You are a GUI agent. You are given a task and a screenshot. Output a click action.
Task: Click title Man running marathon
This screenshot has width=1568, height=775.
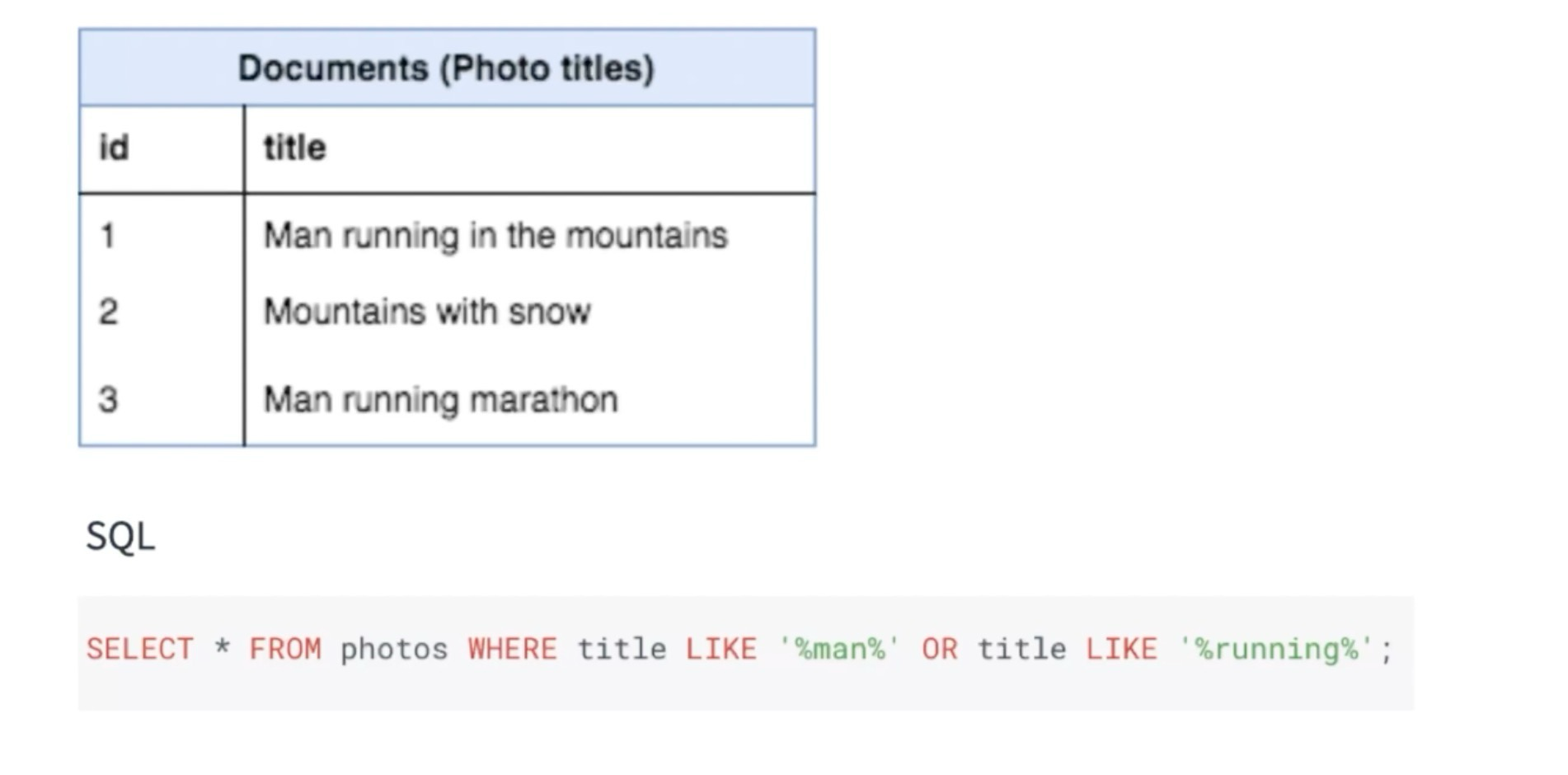coord(440,400)
